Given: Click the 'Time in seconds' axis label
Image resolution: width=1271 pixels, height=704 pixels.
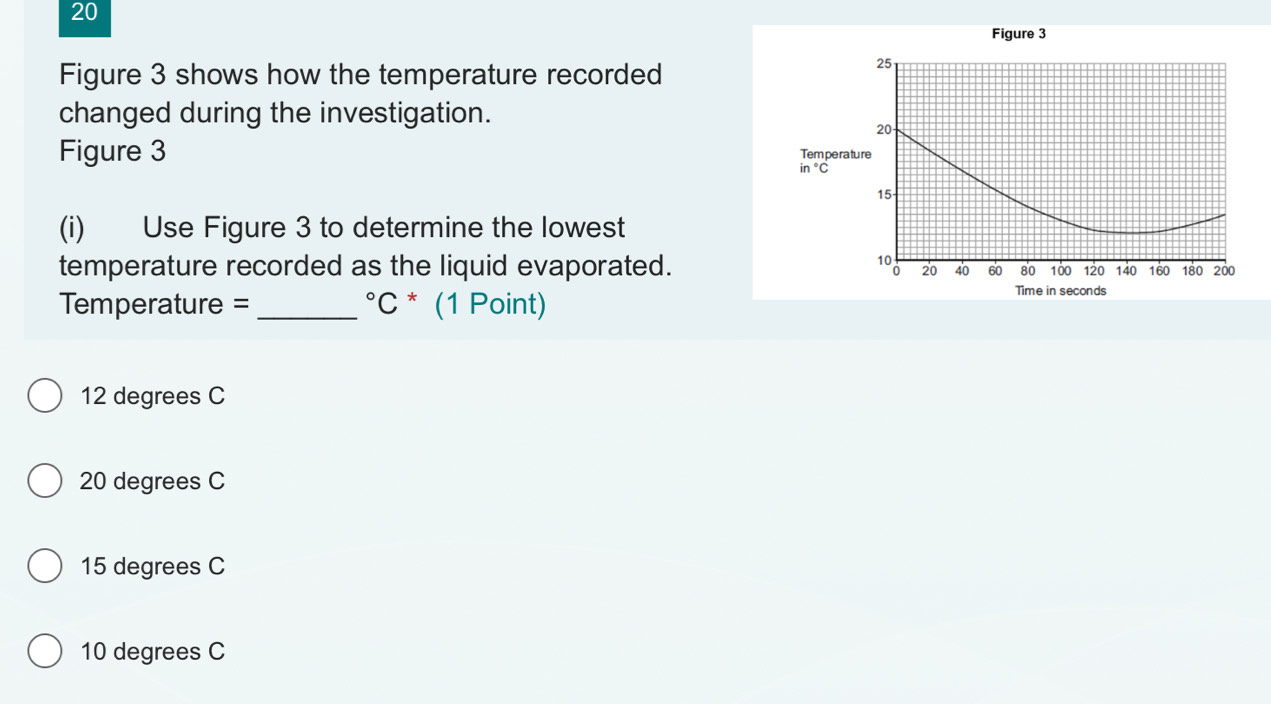Looking at the screenshot, I should point(1060,290).
